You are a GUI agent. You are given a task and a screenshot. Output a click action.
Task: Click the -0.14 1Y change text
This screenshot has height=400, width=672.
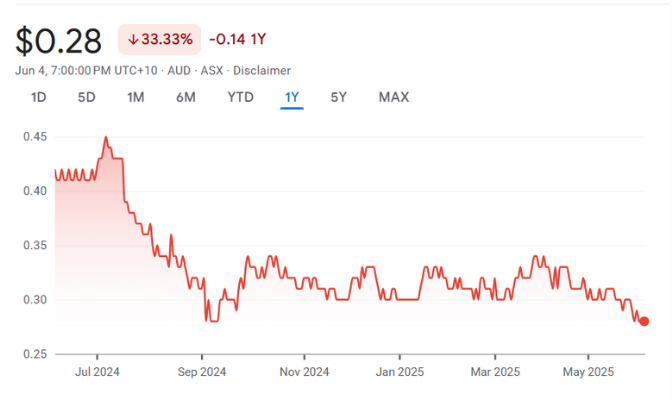coord(237,40)
